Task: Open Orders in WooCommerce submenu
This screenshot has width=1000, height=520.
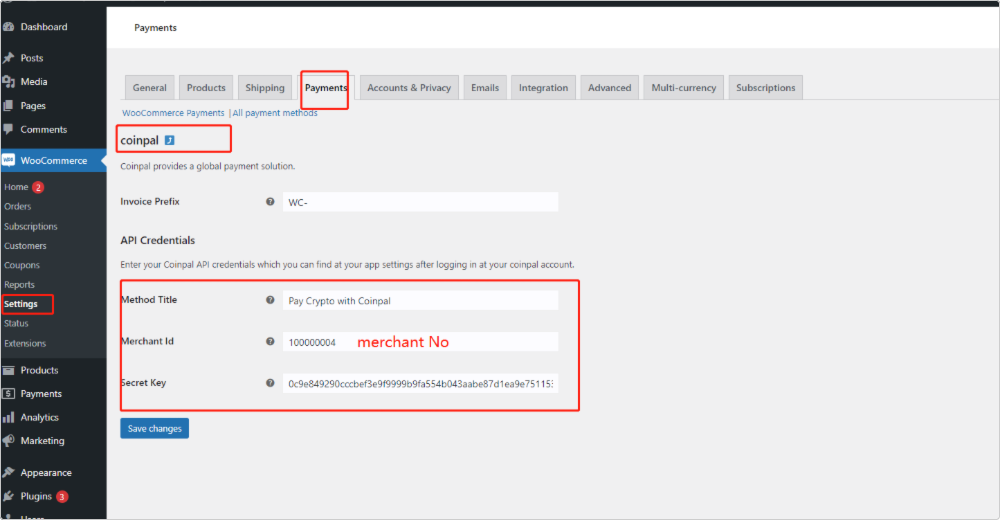Action: coord(17,207)
